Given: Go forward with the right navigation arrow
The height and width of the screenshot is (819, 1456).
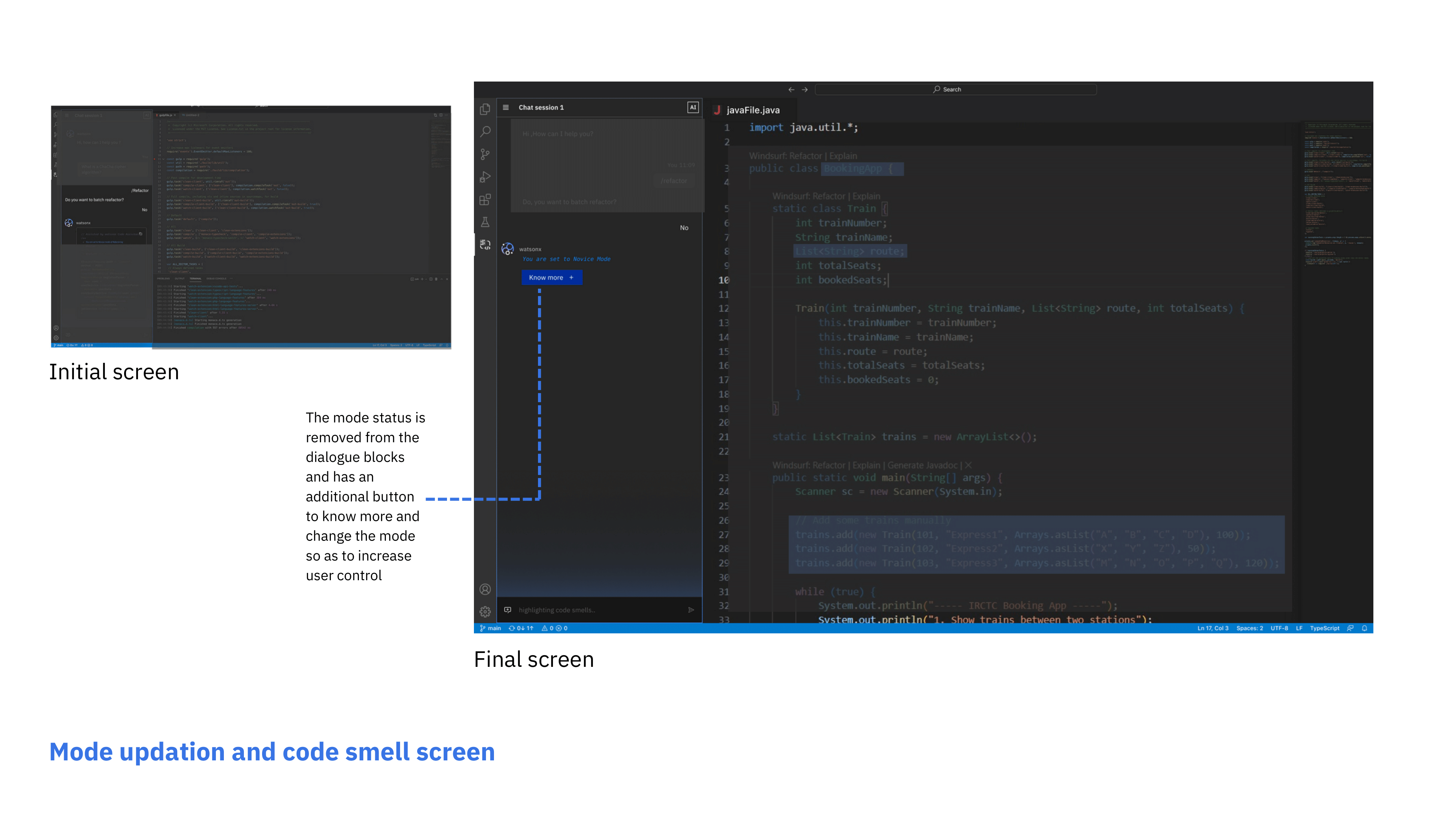Looking at the screenshot, I should pyautogui.click(x=805, y=89).
